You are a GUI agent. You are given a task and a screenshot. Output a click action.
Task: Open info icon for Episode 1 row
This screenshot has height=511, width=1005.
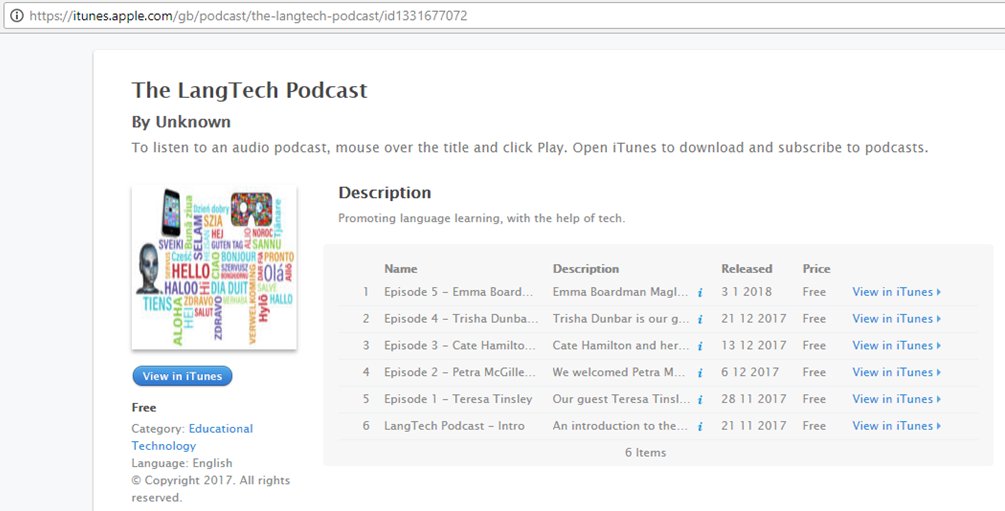click(700, 400)
